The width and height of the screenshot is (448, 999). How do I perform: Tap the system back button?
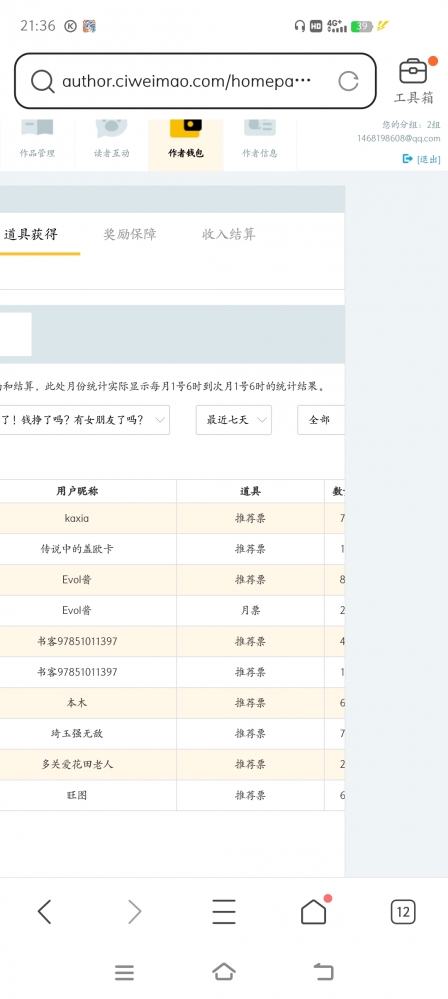tap(324, 972)
